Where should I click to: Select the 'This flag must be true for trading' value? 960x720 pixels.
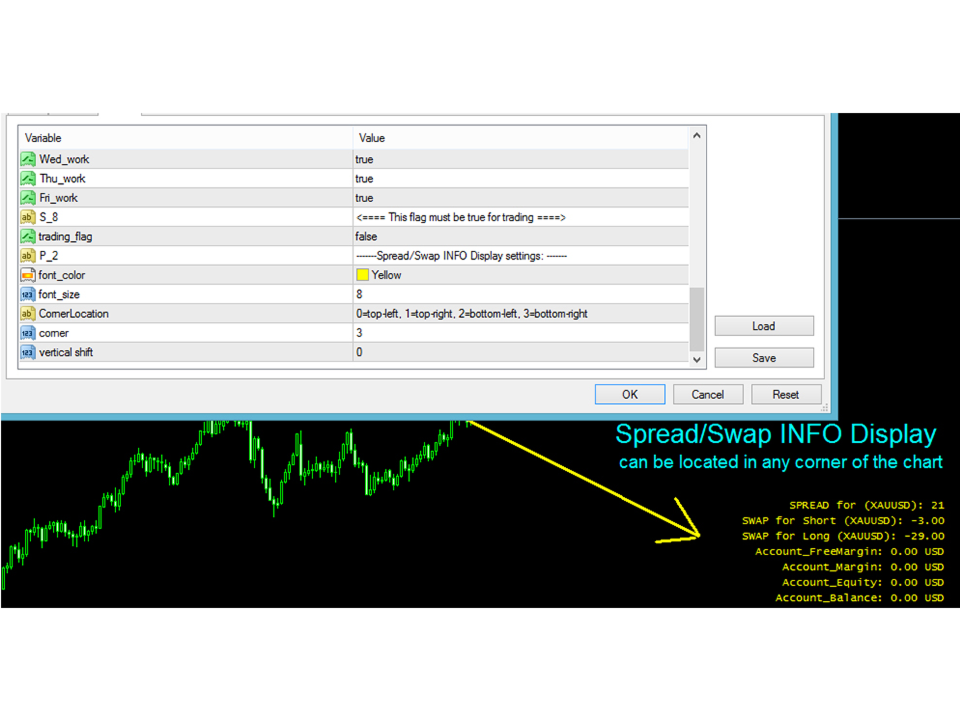460,217
